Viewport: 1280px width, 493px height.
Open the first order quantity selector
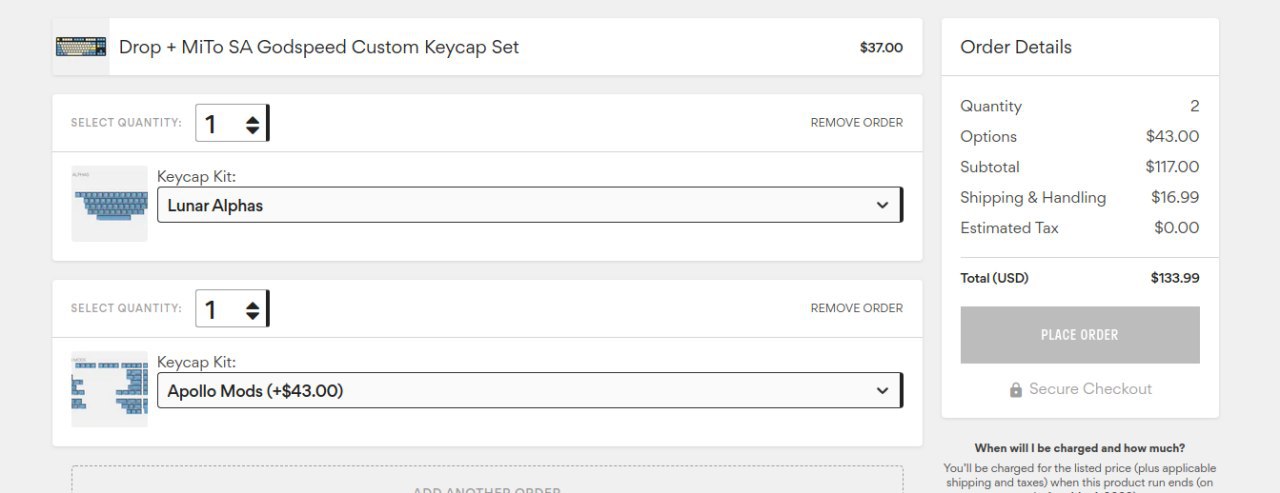click(x=232, y=123)
